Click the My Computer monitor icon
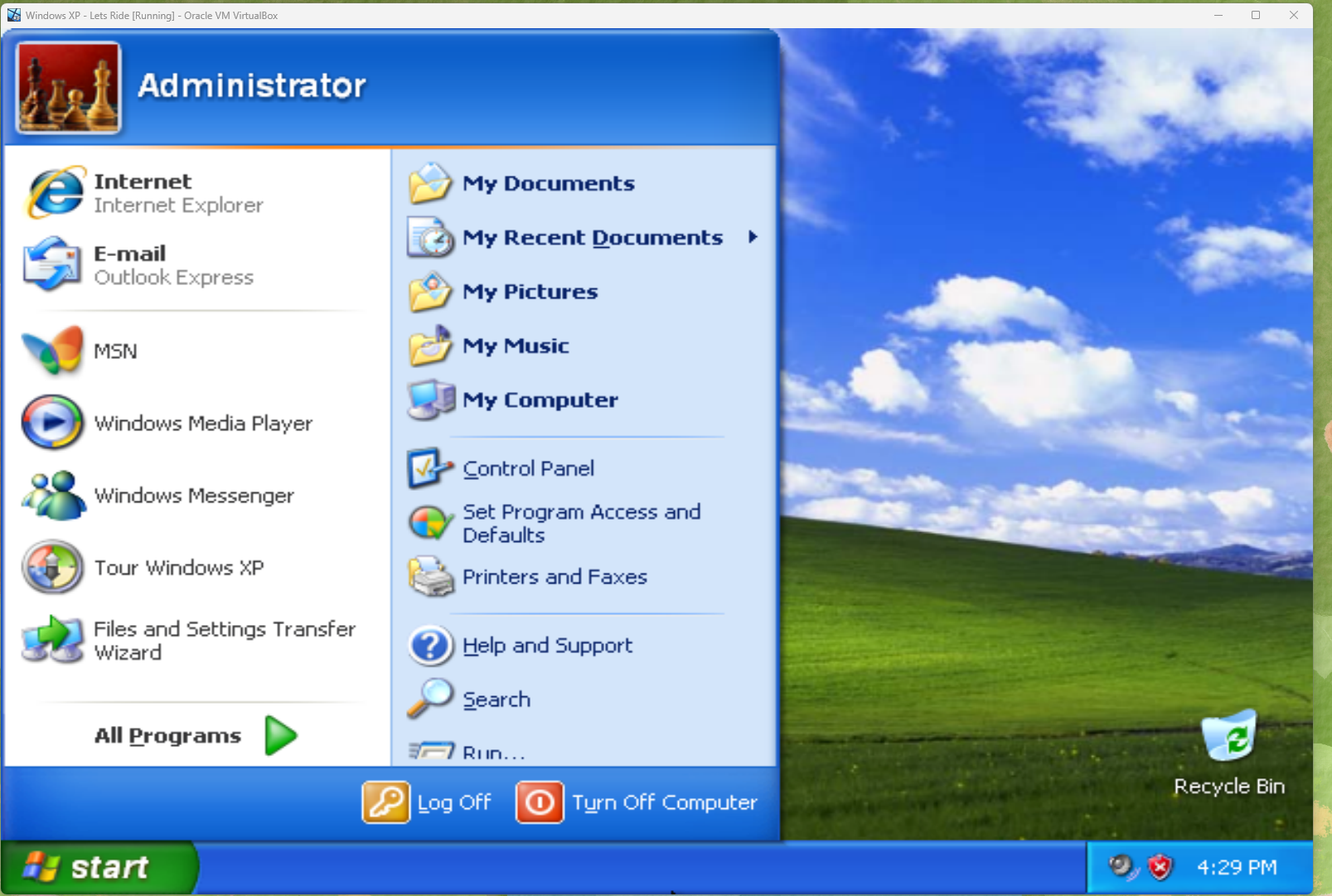The width and height of the screenshot is (1332, 896). 431,400
